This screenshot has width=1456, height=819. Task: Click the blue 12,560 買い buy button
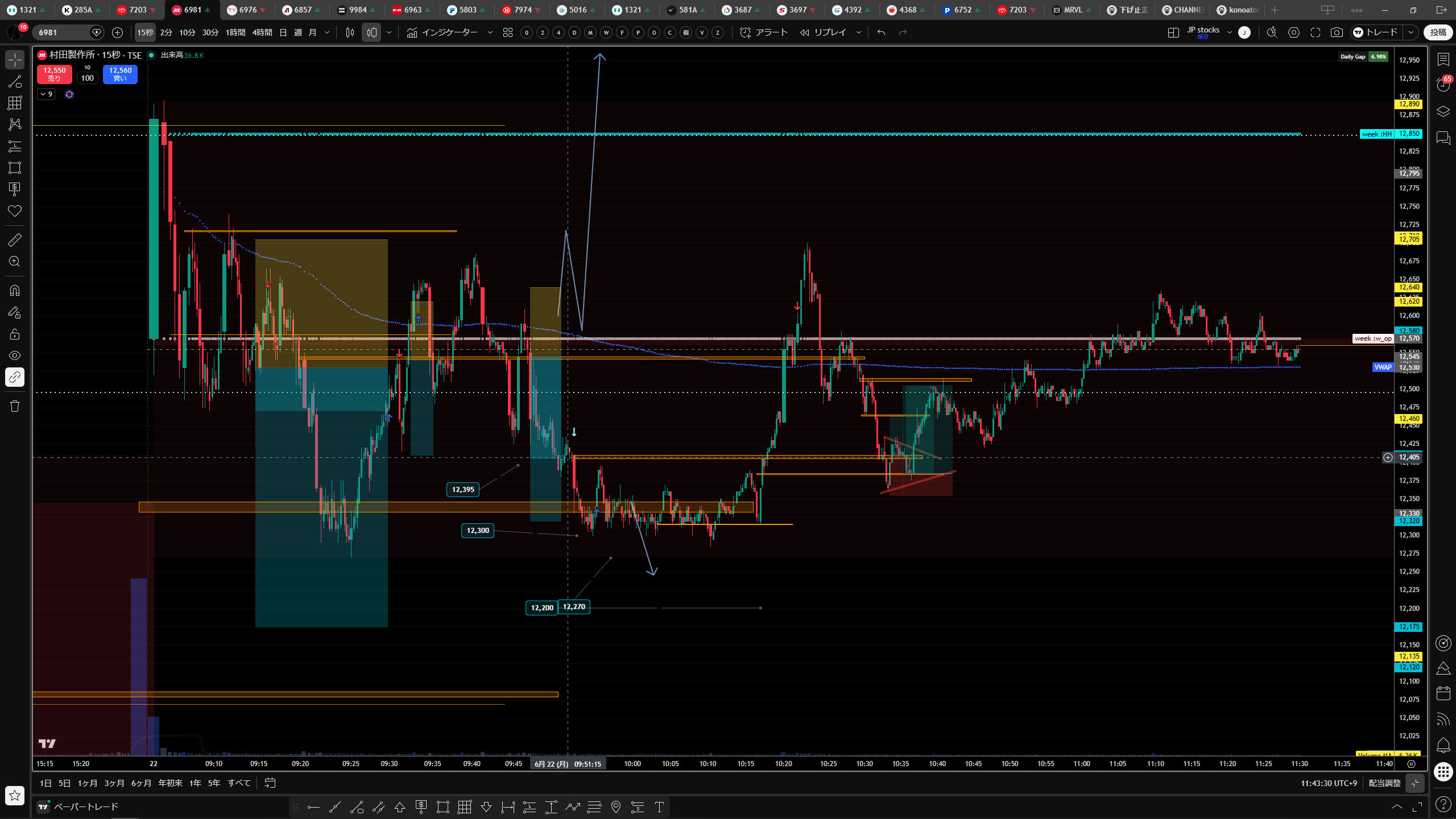point(120,74)
